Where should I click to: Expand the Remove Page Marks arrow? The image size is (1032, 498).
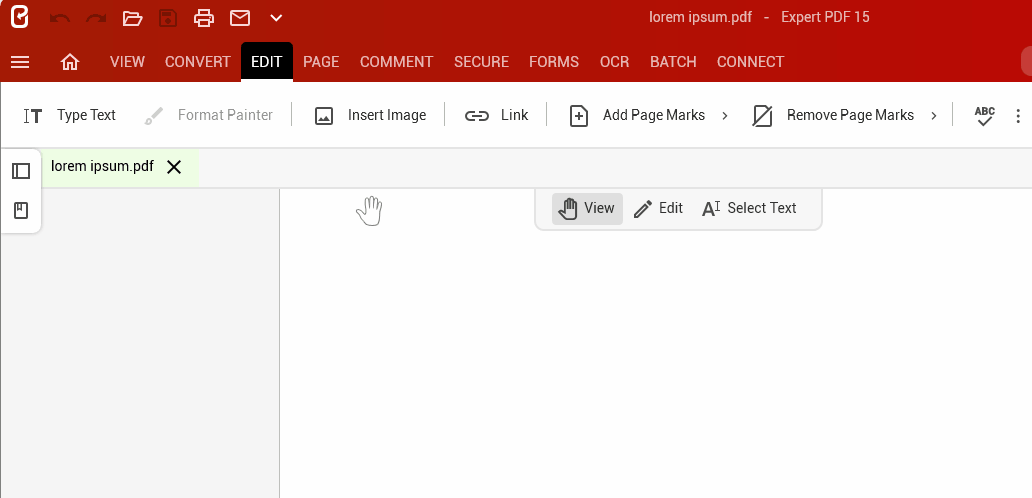934,116
